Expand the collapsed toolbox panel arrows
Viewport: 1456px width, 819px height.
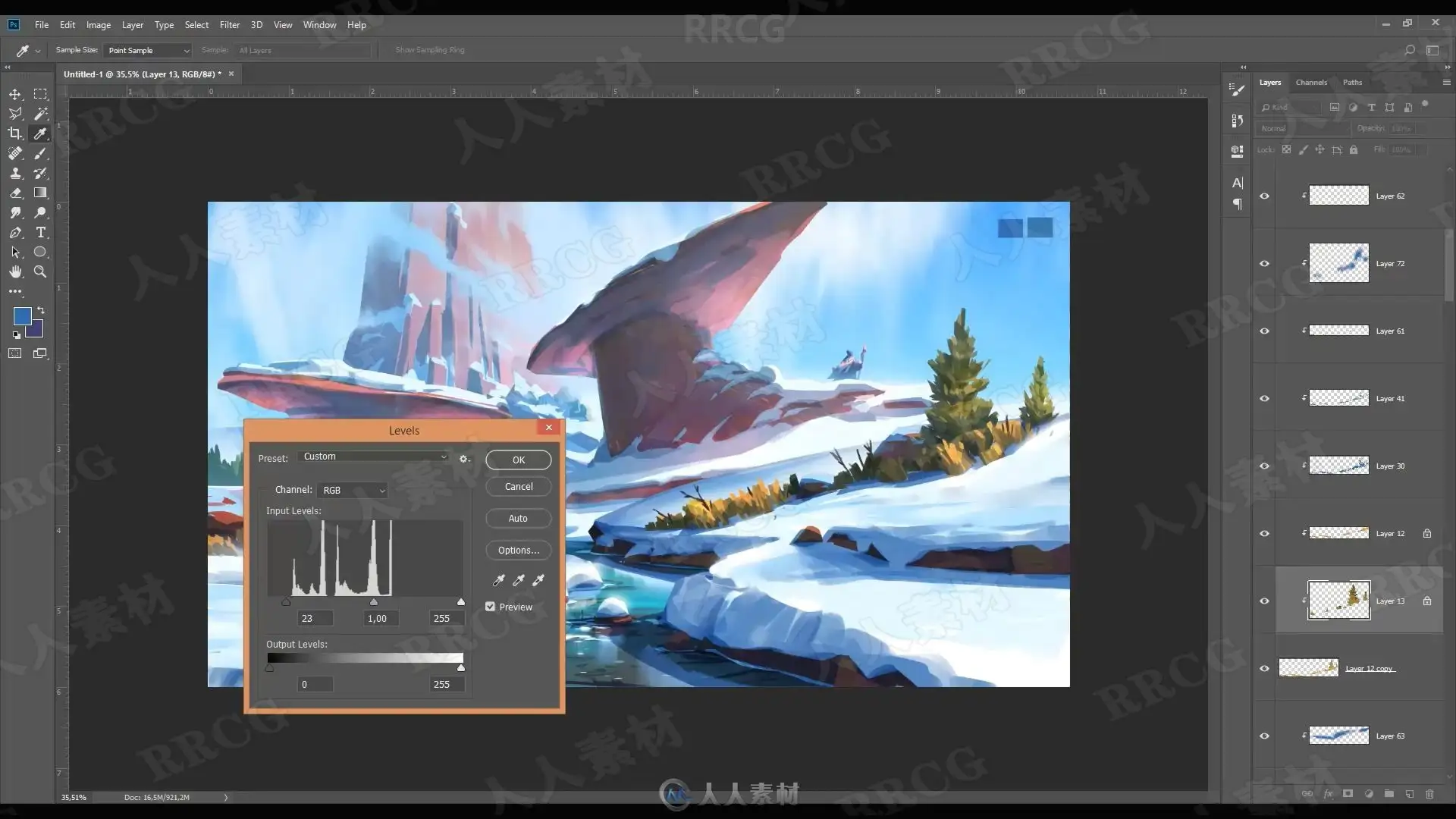click(7, 67)
